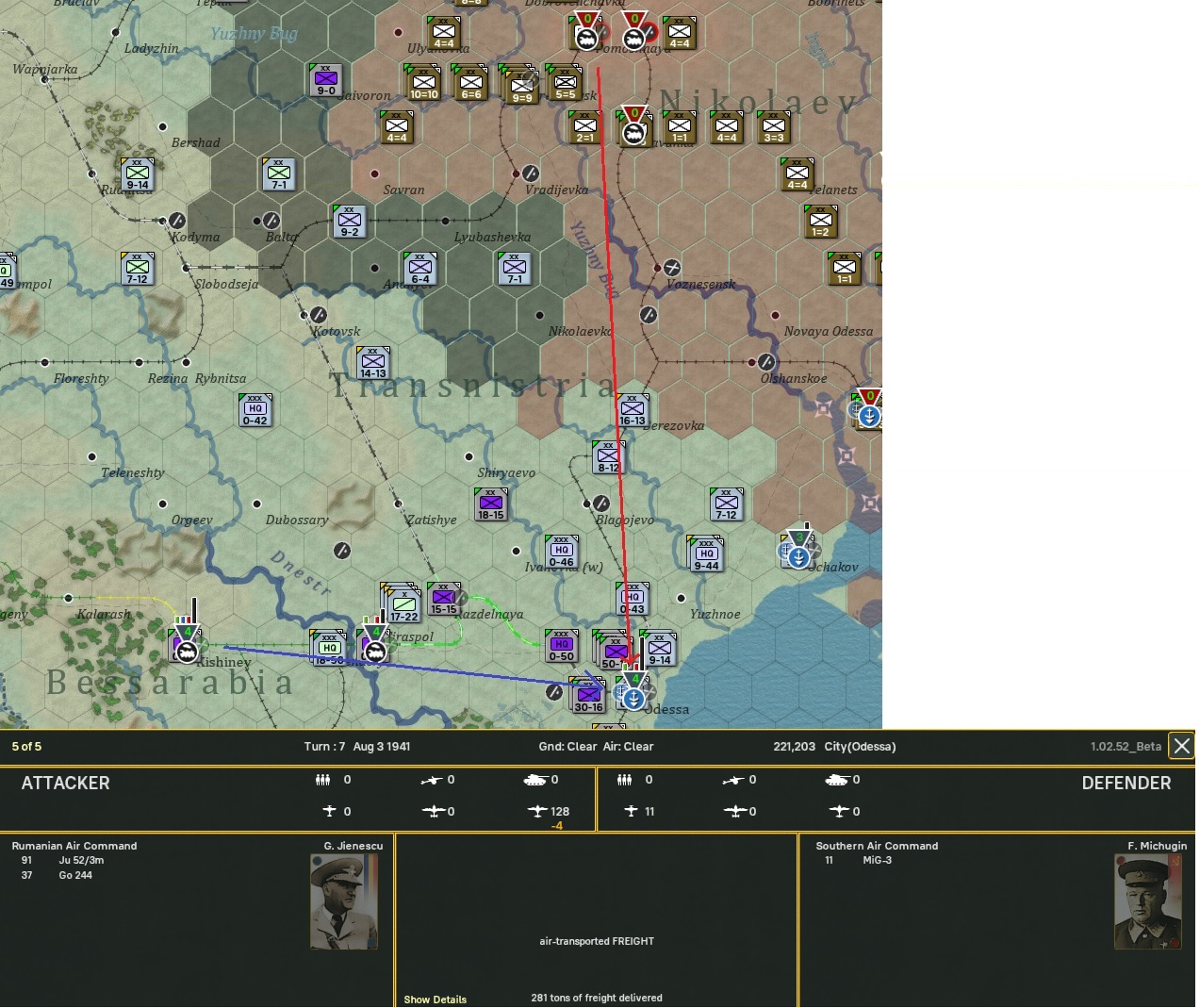Screen dimensions: 1200x1008
Task: Select the 6-4 division counter
Action: point(420,269)
